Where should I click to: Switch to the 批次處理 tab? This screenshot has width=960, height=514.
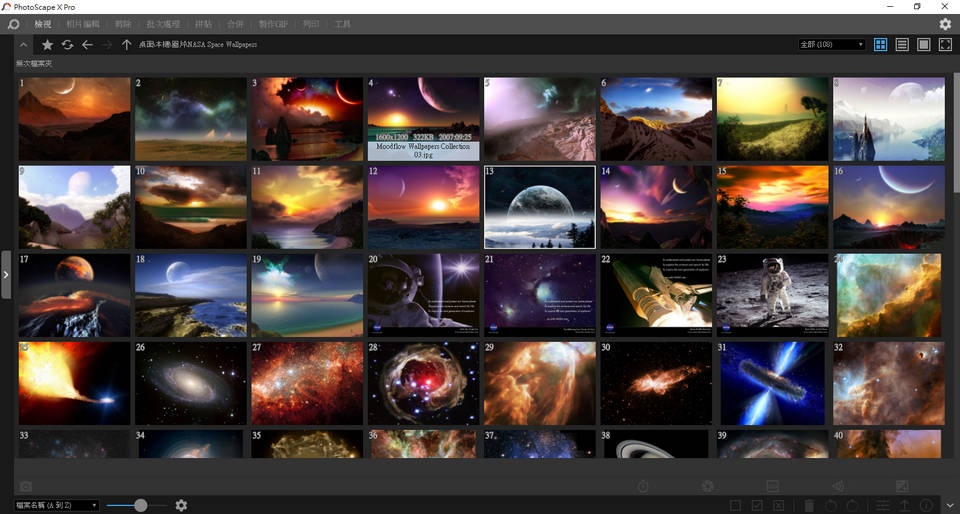162,23
